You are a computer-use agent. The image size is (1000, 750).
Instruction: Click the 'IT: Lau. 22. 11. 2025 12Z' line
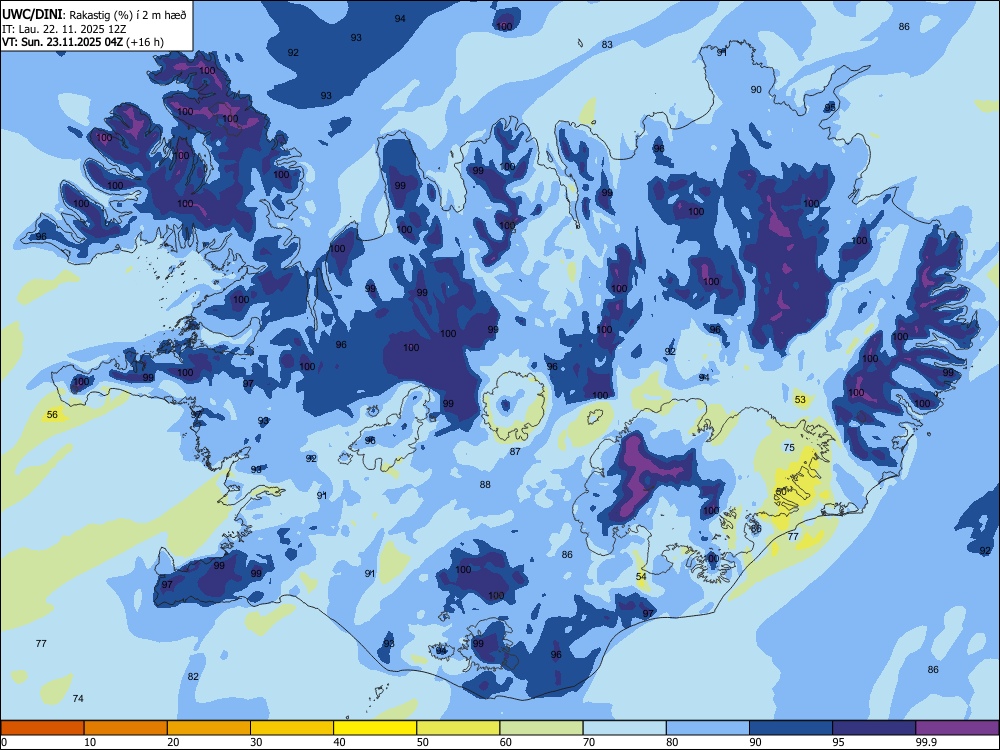(64, 29)
